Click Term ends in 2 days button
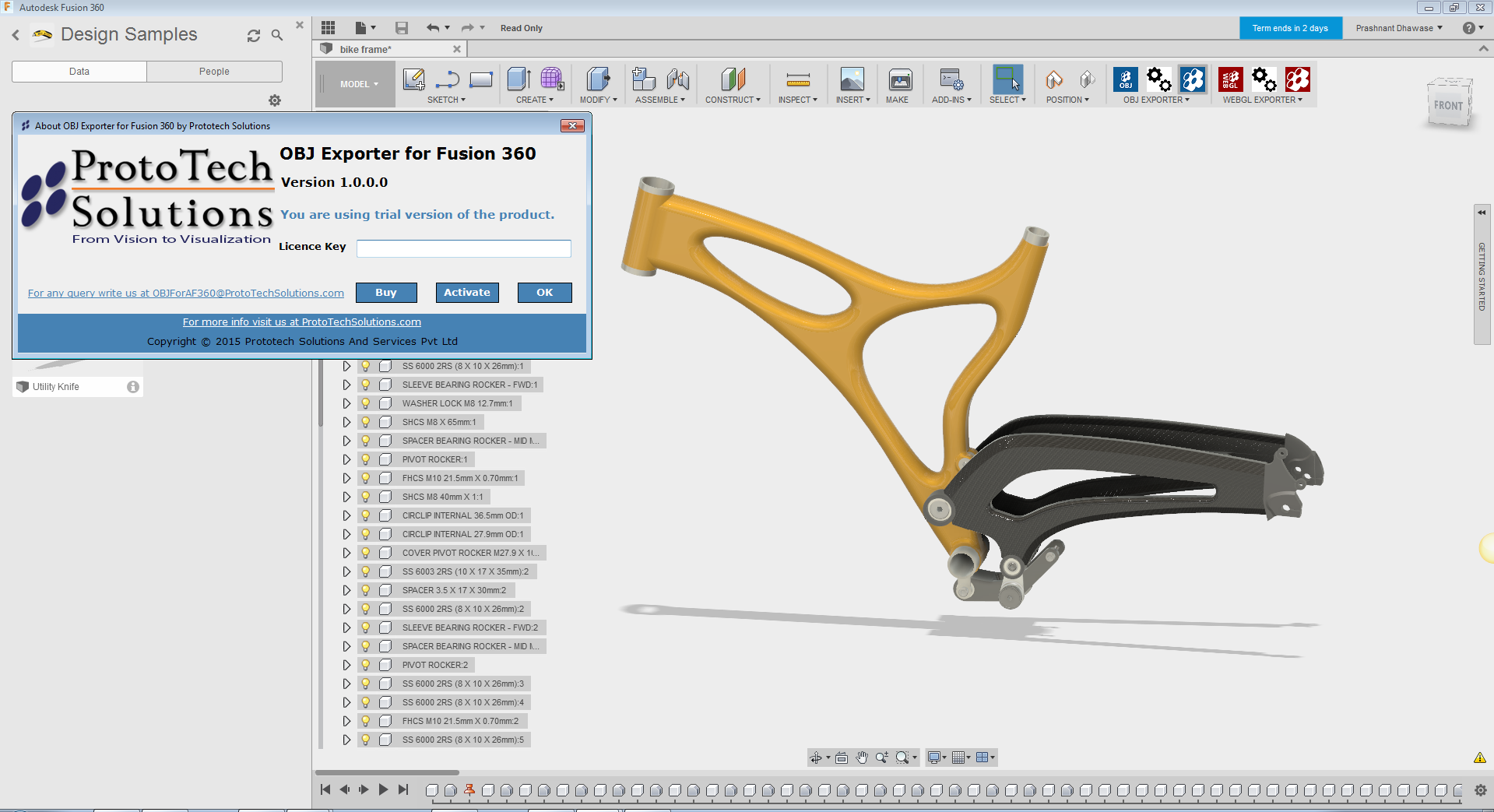Viewport: 1494px width, 812px height. [x=1290, y=28]
